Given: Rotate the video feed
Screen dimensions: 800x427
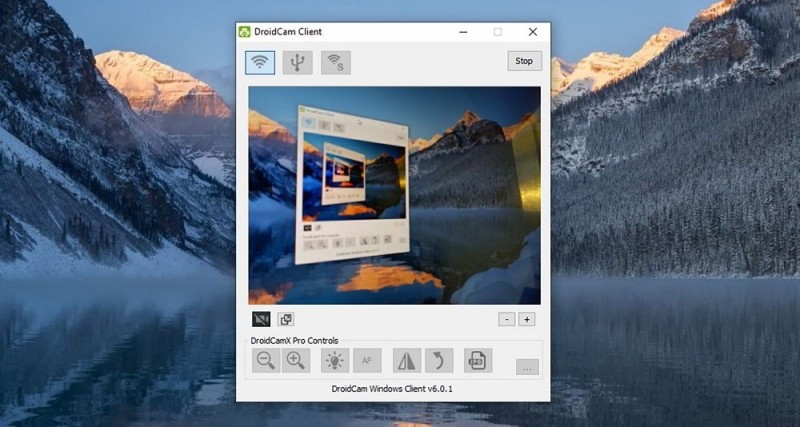Looking at the screenshot, I should 439,360.
